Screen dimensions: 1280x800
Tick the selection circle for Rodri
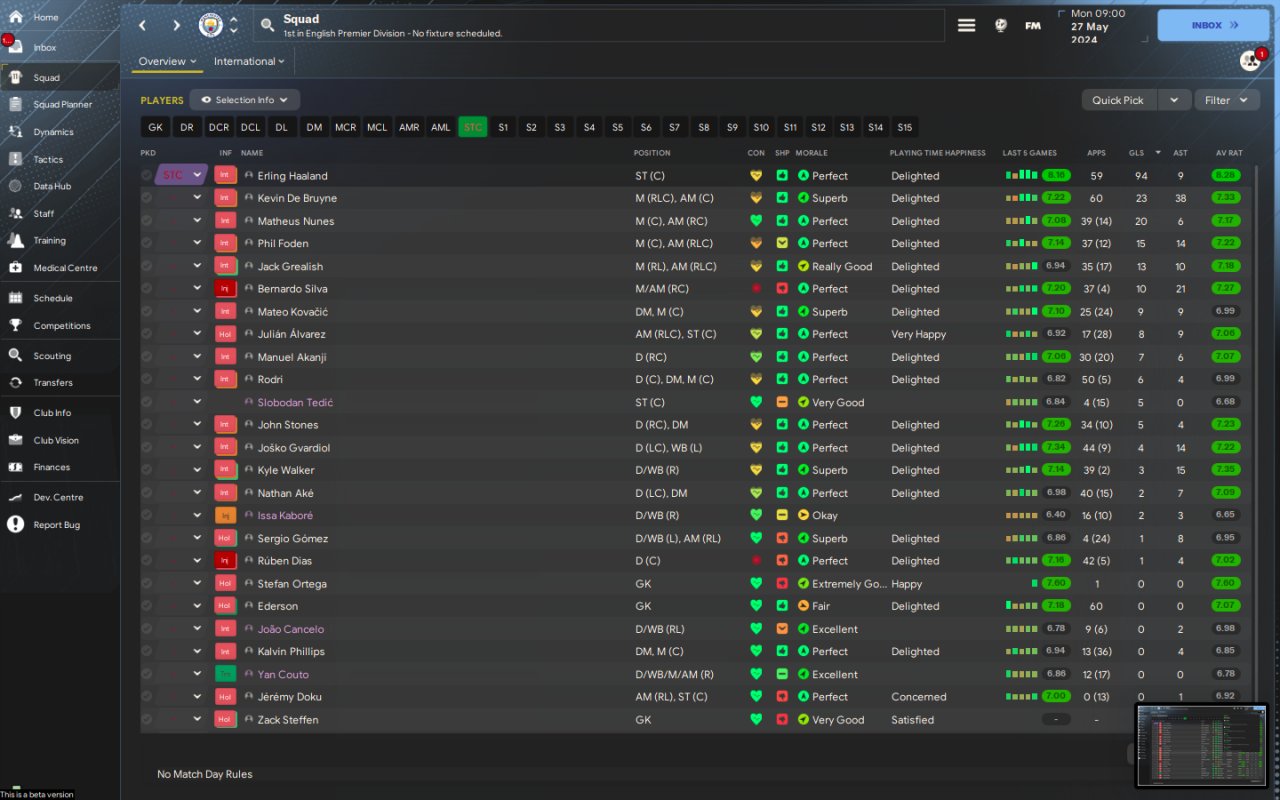147,379
